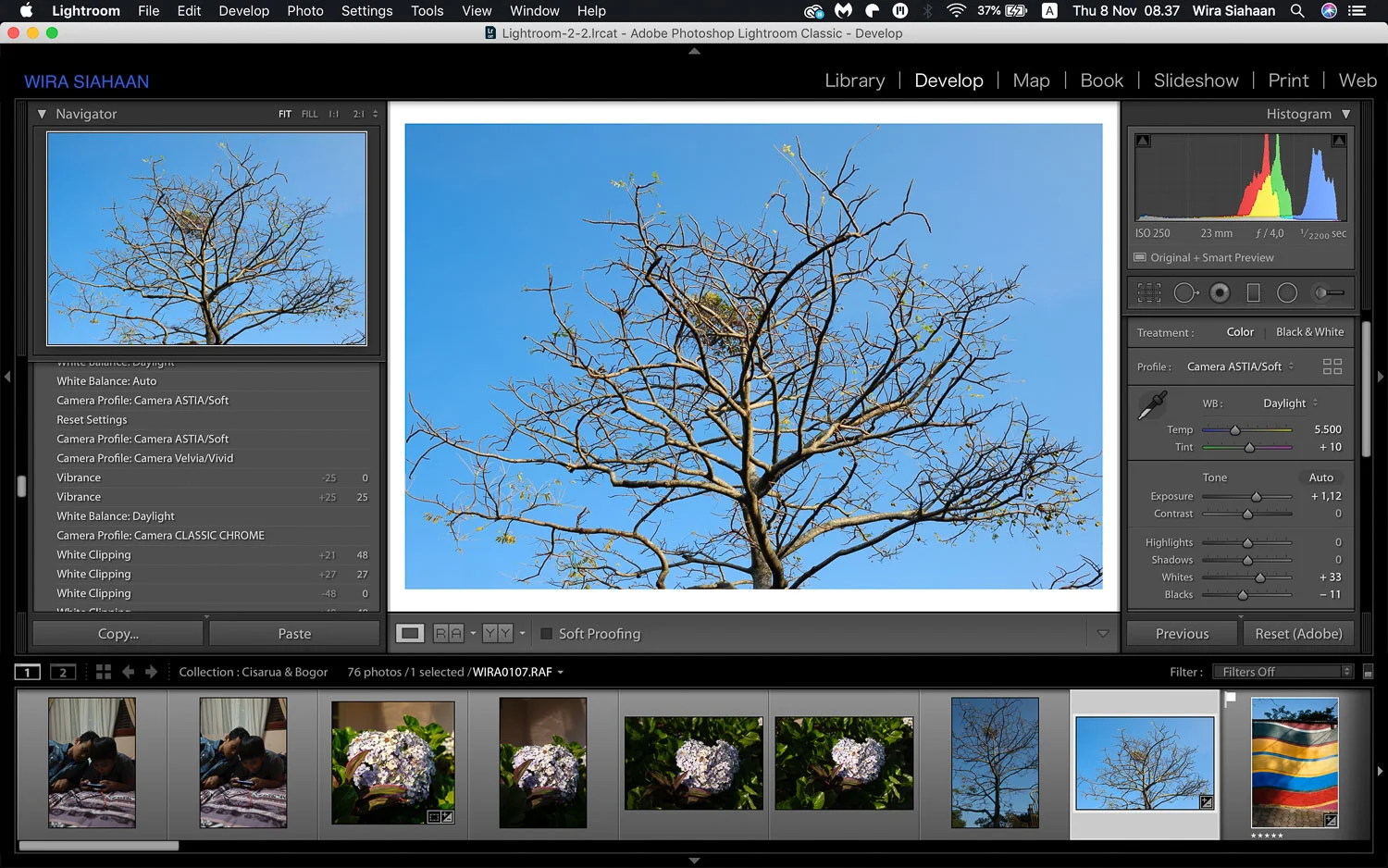Set Navigator zoom to 1:1

tap(333, 114)
